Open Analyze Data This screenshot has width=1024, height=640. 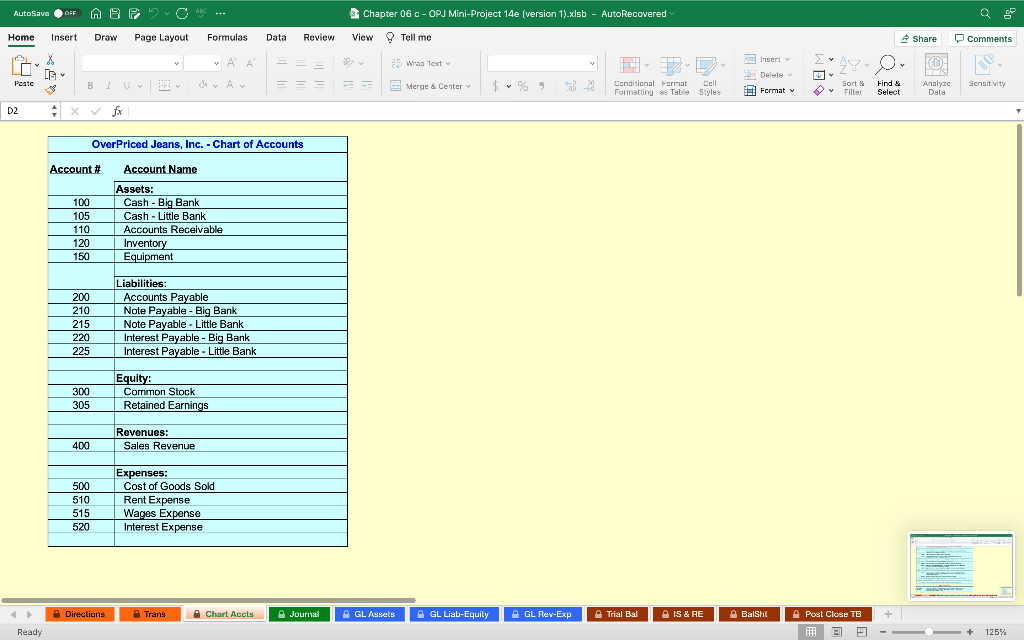pos(936,74)
